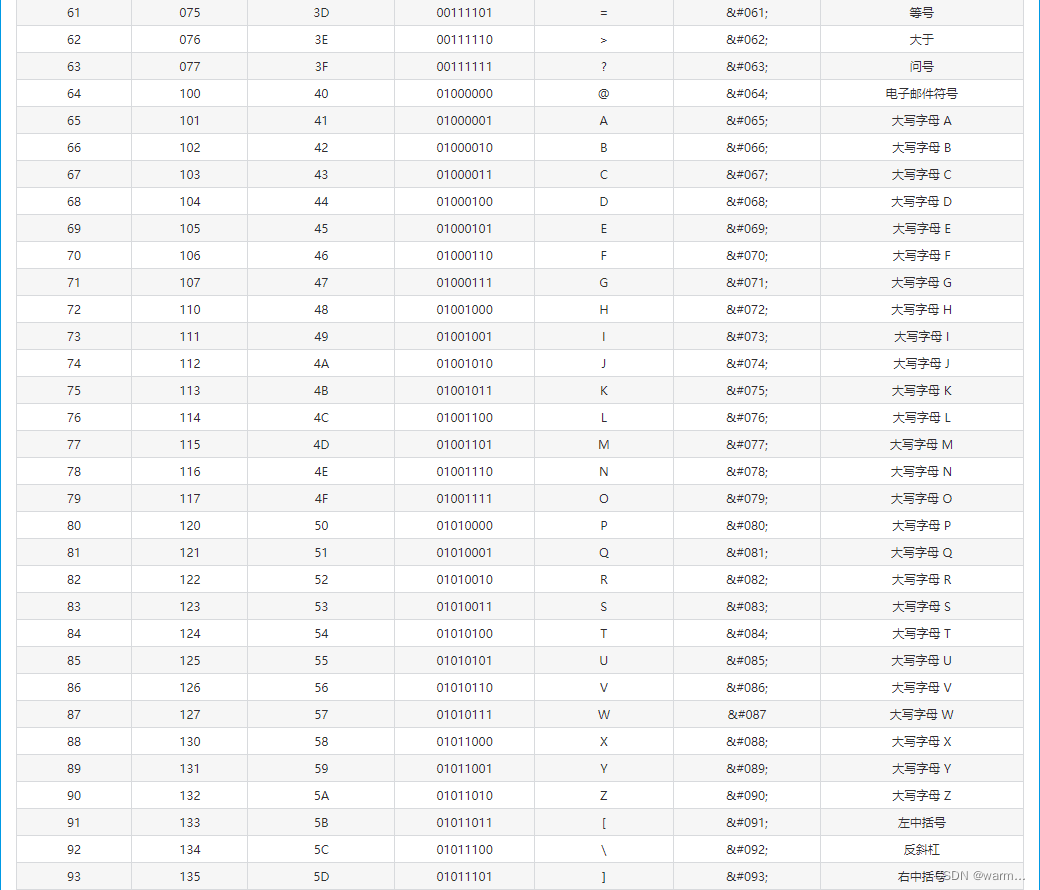Click the binary value 01011011
Screen dimensions: 1040x890
click(x=464, y=823)
